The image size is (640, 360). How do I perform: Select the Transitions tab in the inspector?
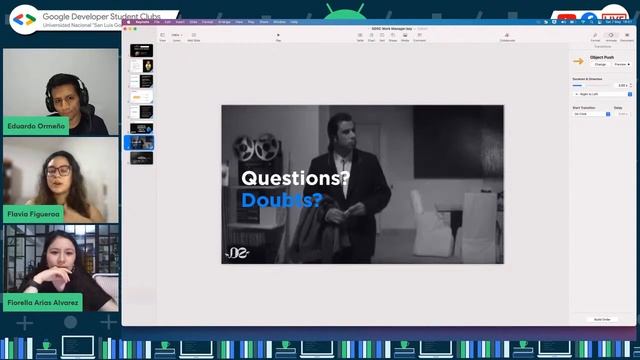(602, 47)
